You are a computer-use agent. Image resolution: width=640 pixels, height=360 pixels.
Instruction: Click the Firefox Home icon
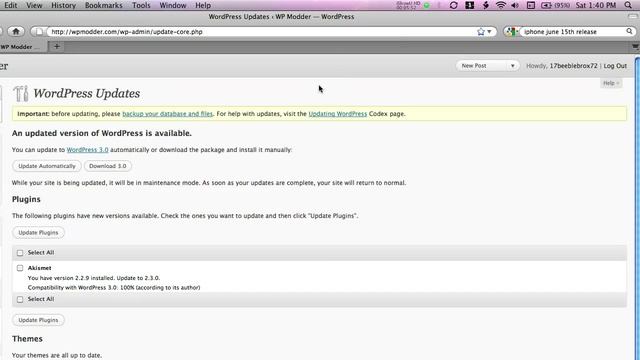16,31
